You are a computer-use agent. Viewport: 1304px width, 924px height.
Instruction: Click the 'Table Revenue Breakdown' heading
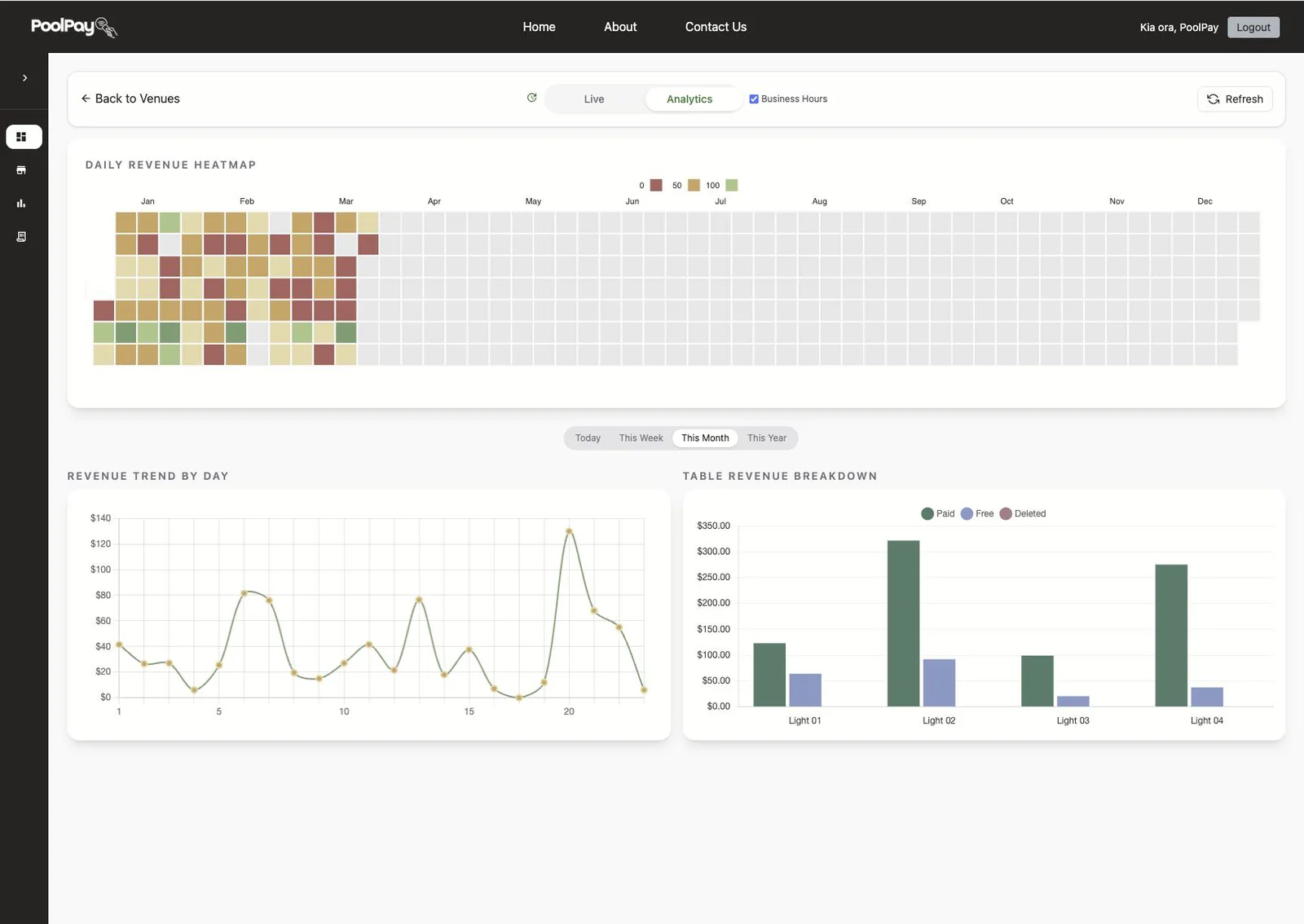[x=780, y=477]
